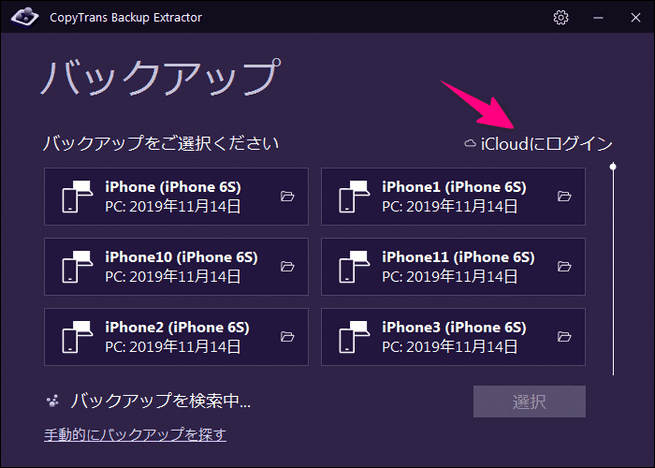Select the iPhone3 (iPhone 6S) backup title
655x468 pixels.
coord(454,328)
